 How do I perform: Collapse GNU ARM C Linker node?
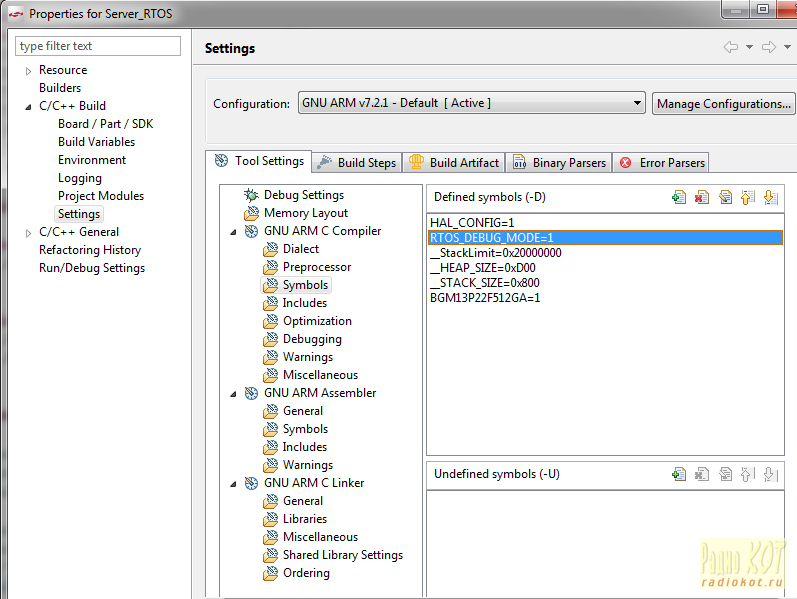(x=233, y=484)
